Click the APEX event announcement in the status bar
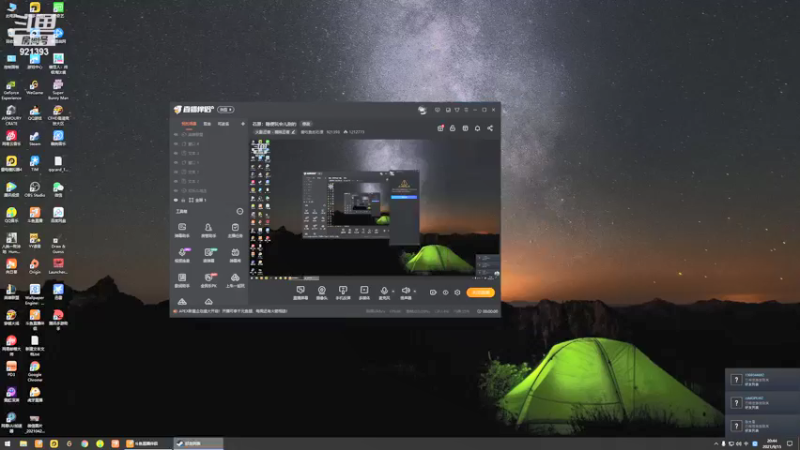 click(231, 311)
